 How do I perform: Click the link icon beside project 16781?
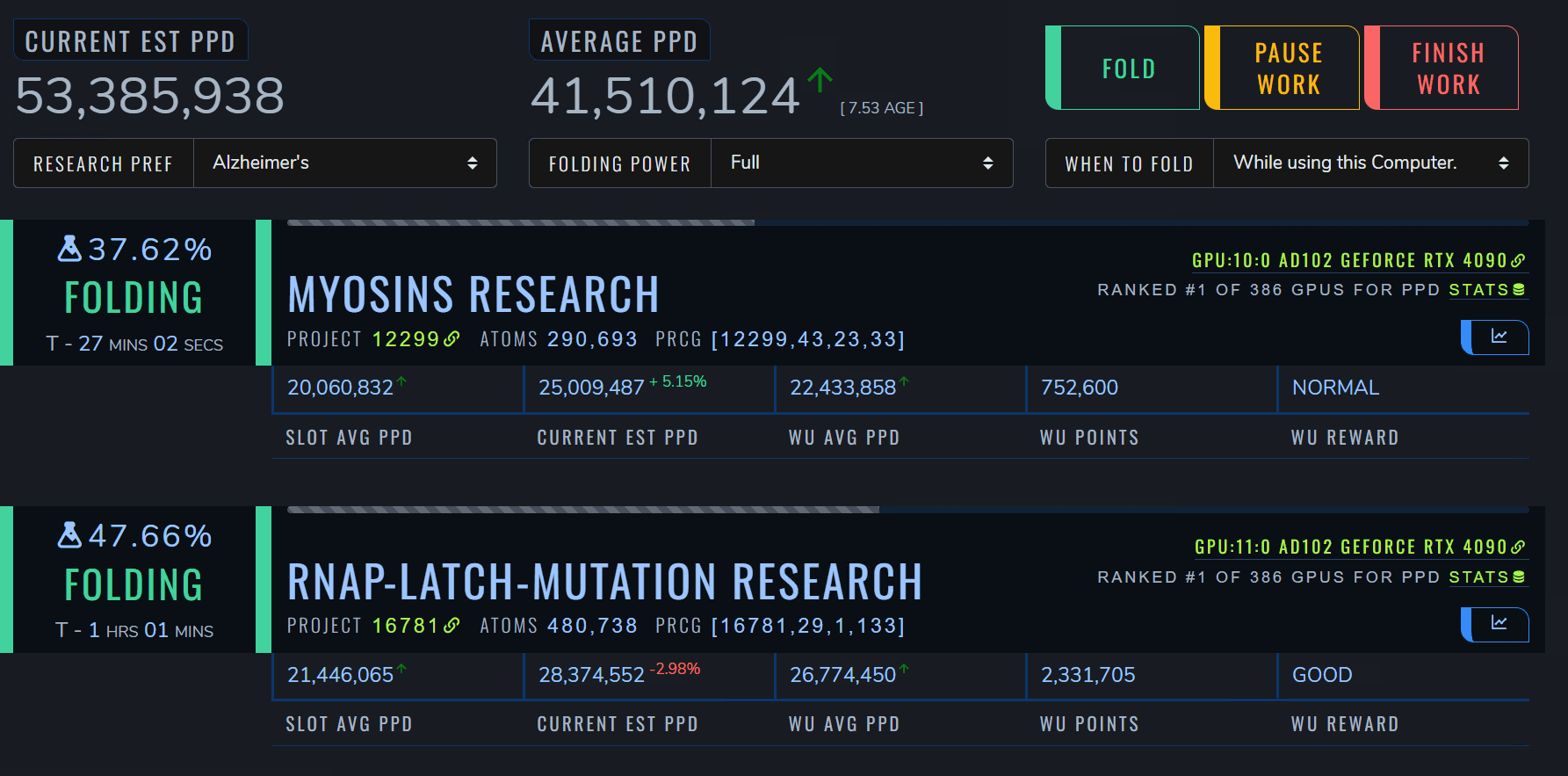pyautogui.click(x=452, y=626)
